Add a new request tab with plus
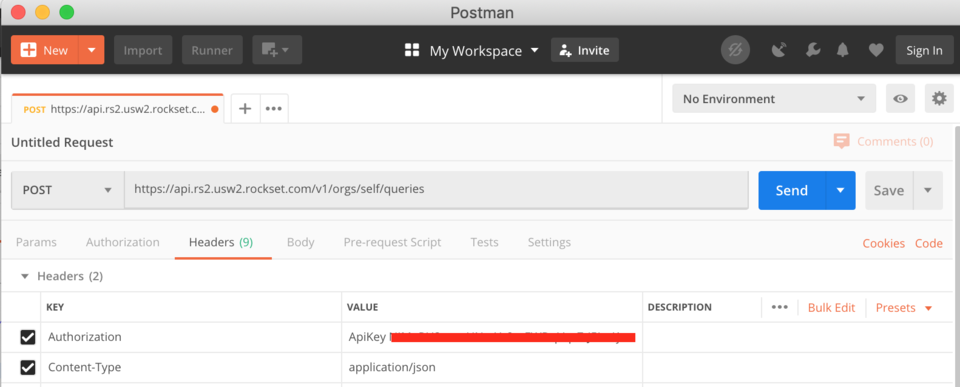 pyautogui.click(x=245, y=108)
